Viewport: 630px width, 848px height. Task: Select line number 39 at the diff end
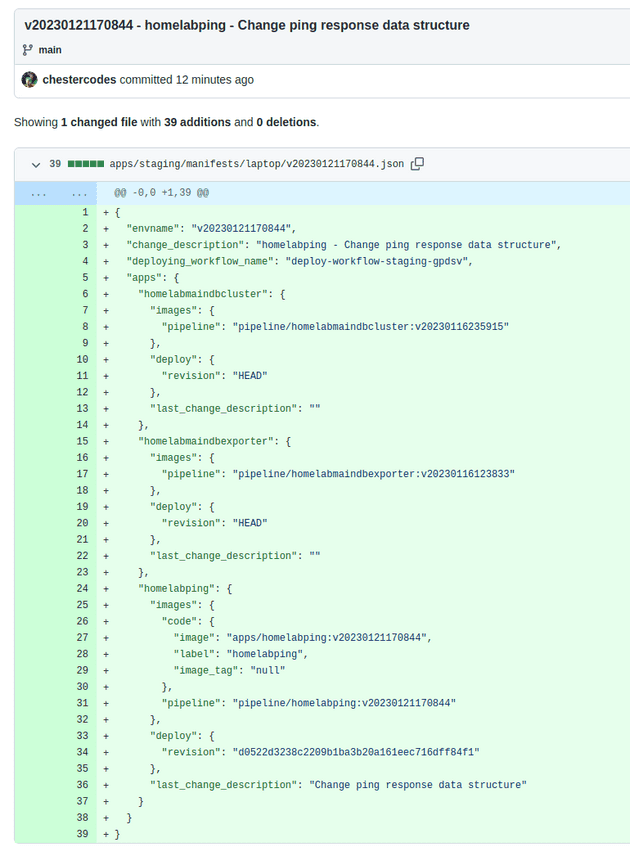82,833
